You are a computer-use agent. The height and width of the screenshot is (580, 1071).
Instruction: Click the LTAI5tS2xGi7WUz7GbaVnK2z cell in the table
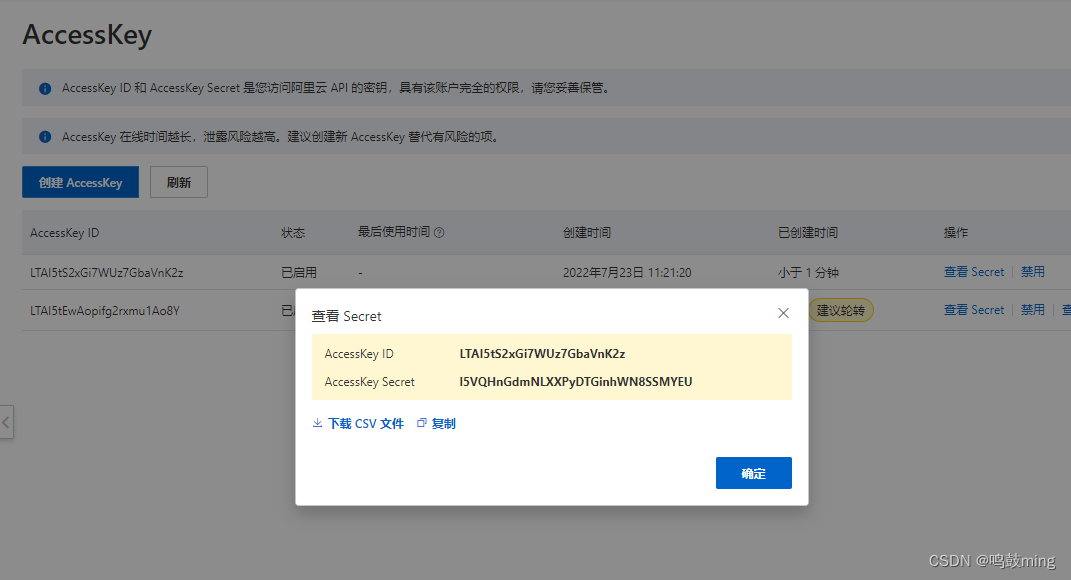(107, 273)
